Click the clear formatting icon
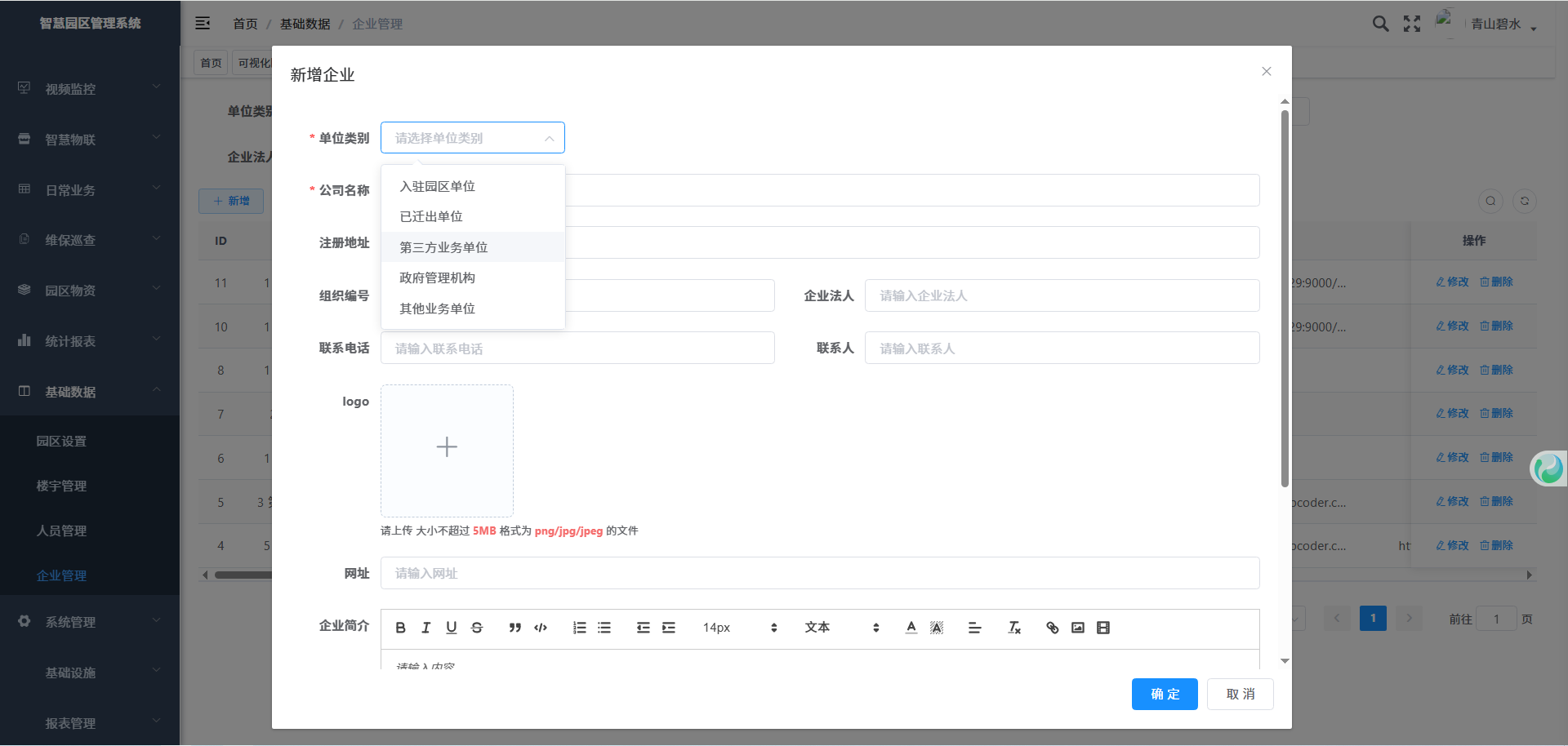1568x746 pixels. [1014, 628]
